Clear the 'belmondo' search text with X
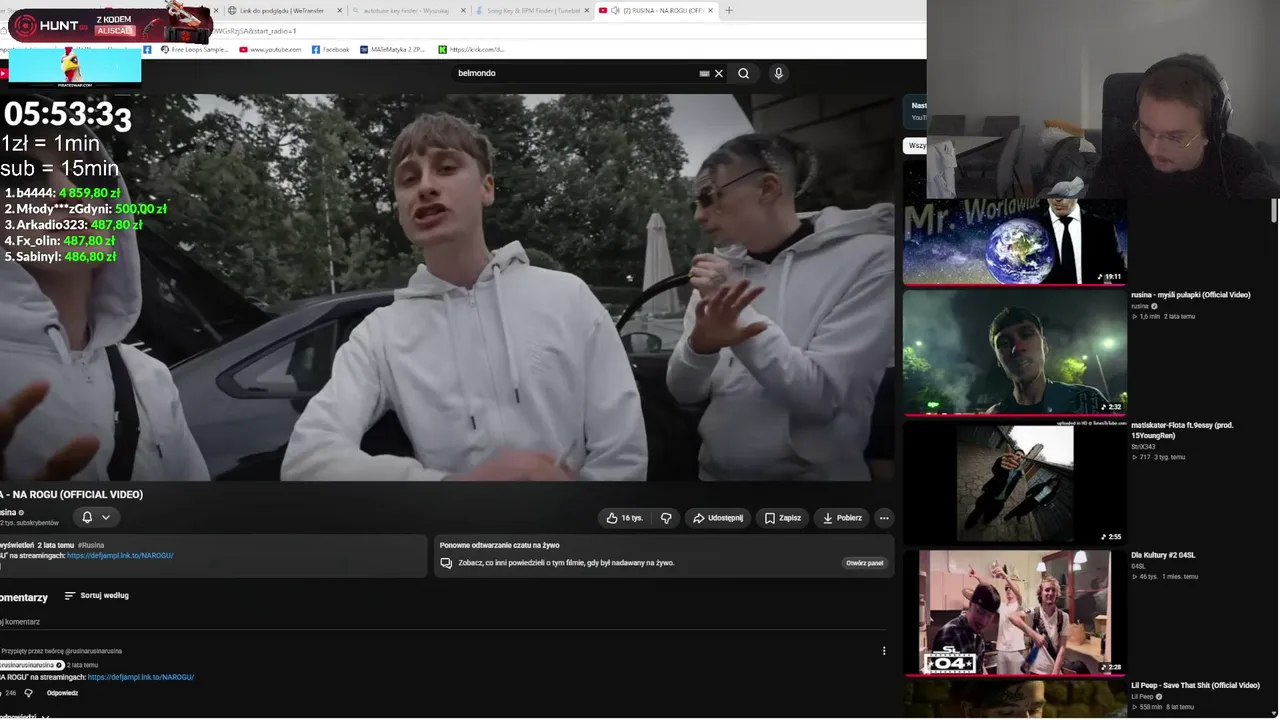Screen dimensions: 1280x720 point(718,73)
